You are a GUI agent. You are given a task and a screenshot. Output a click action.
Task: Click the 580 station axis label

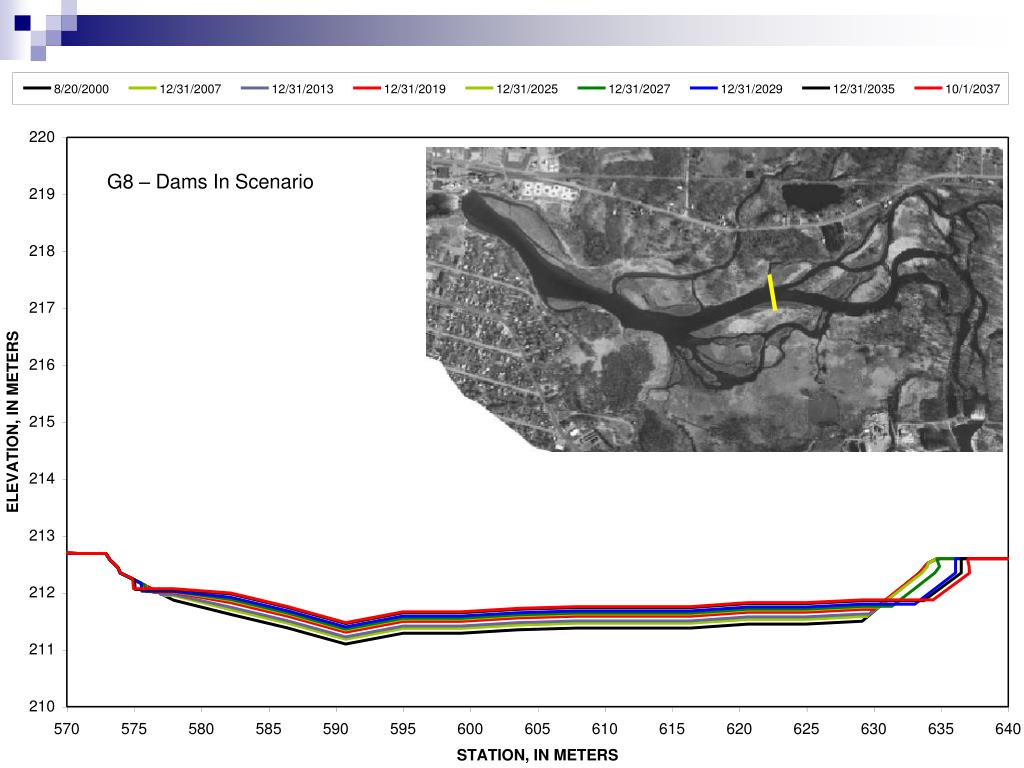coord(201,729)
